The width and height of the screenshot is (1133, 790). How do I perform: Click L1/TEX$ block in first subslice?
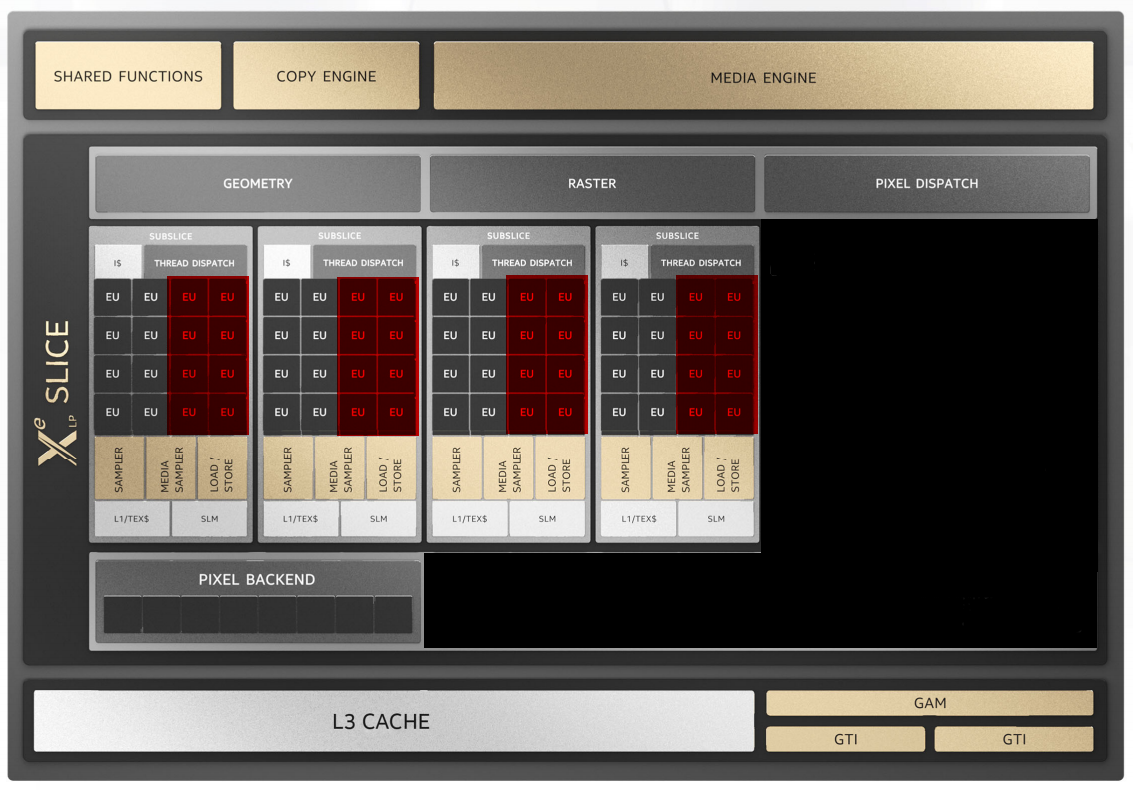pyautogui.click(x=132, y=518)
